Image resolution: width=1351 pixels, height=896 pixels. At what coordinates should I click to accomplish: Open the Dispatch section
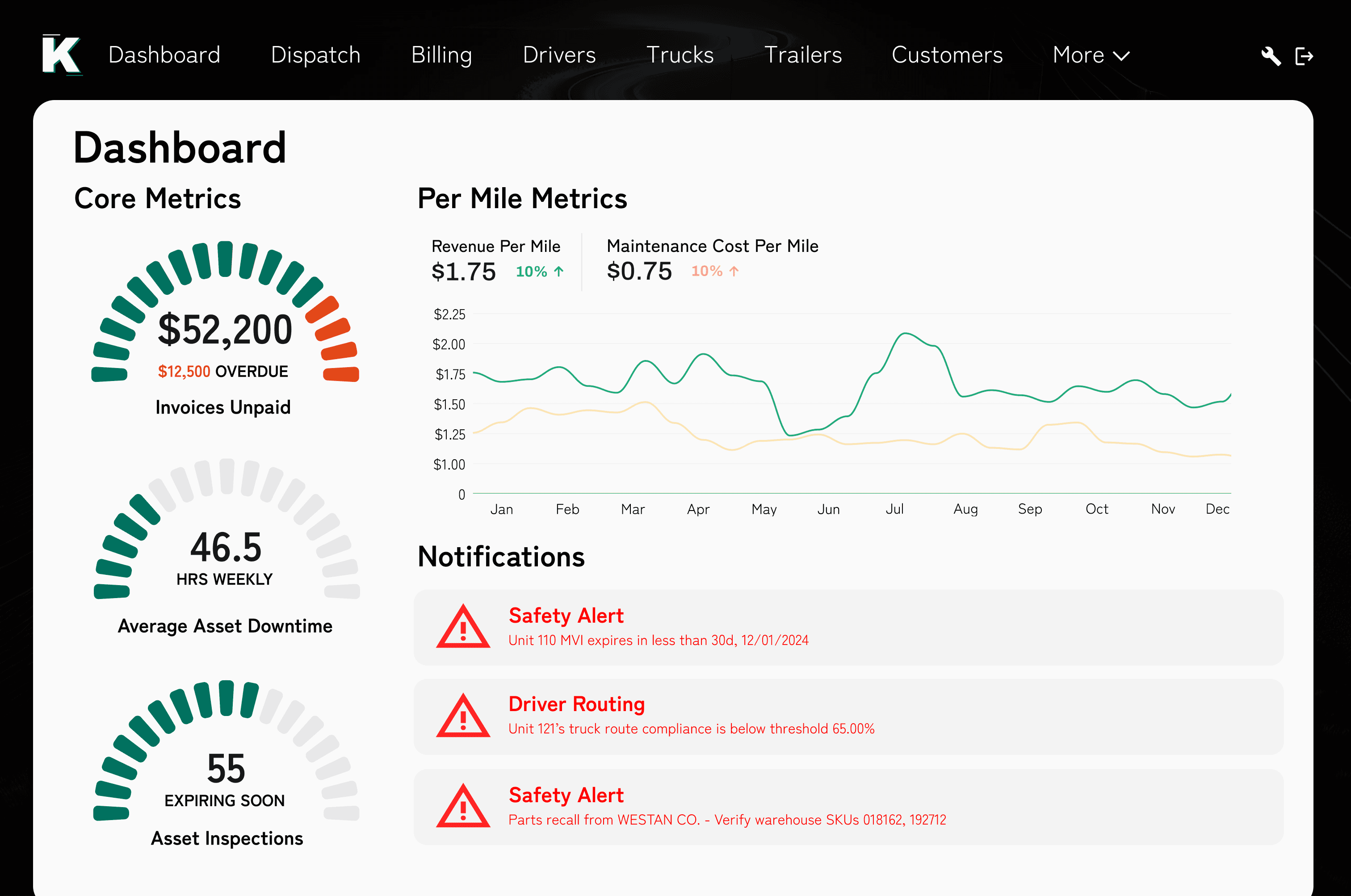pos(316,54)
